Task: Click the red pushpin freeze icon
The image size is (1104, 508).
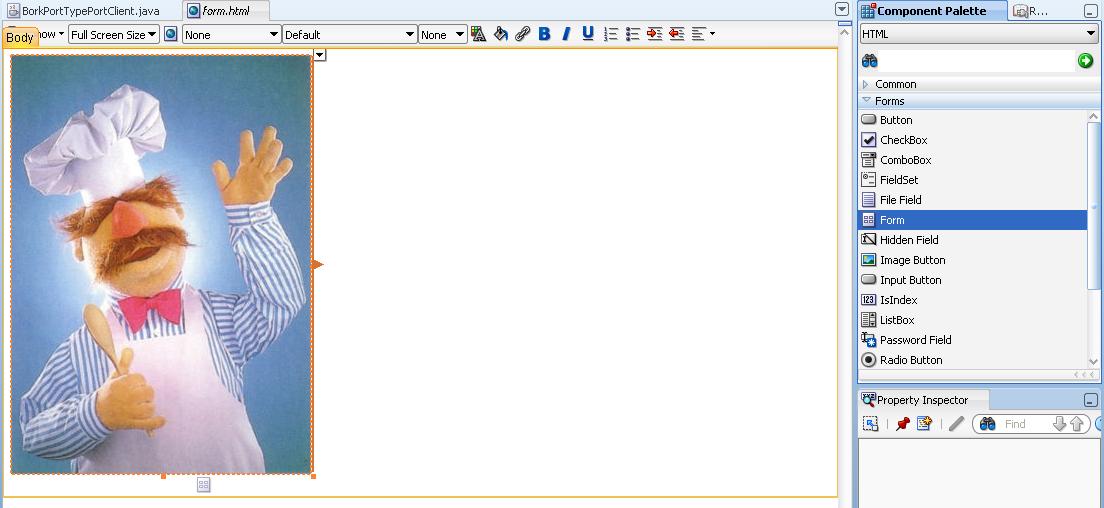Action: point(903,424)
